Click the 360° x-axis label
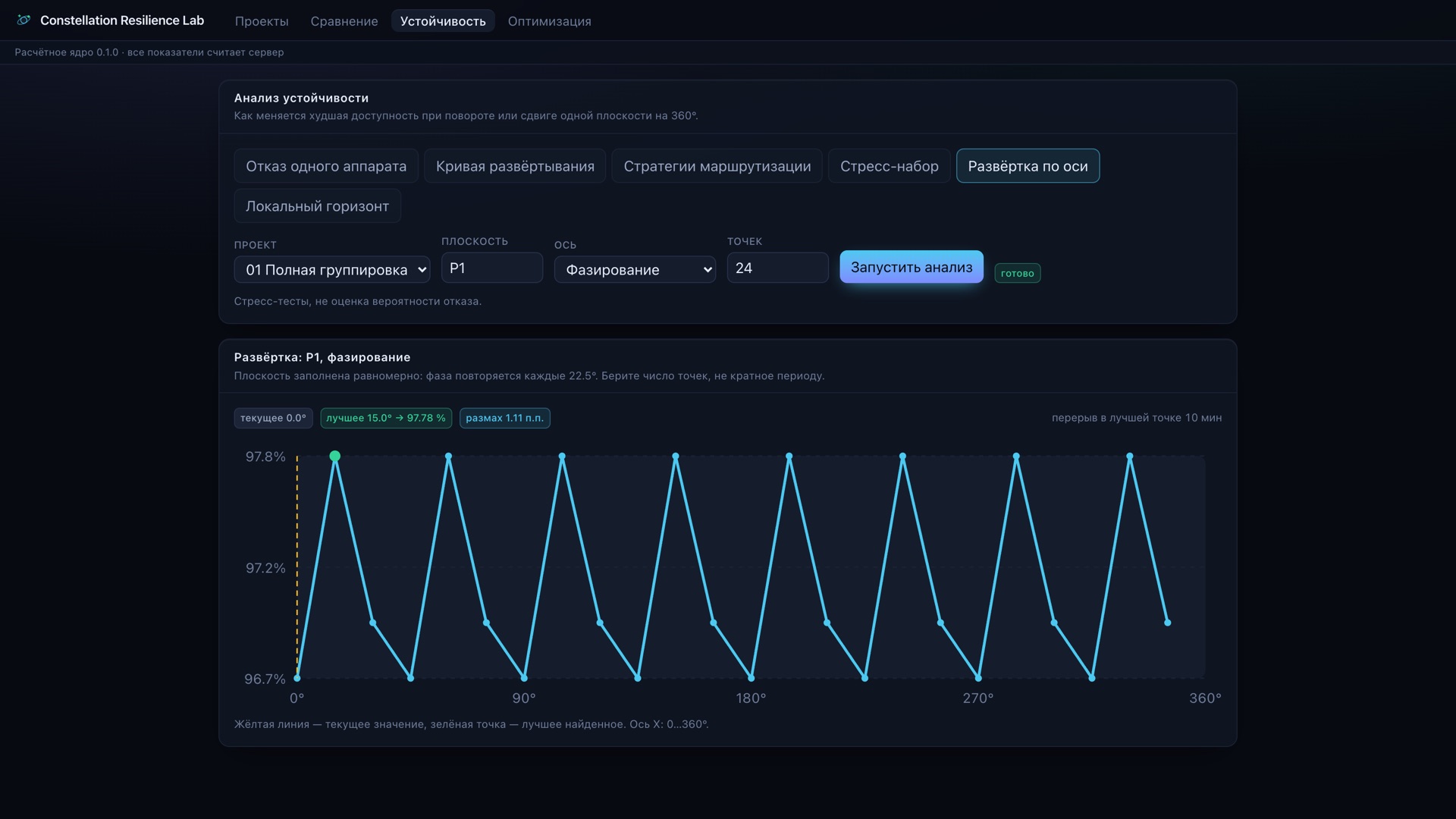1456x819 pixels. point(1205,698)
